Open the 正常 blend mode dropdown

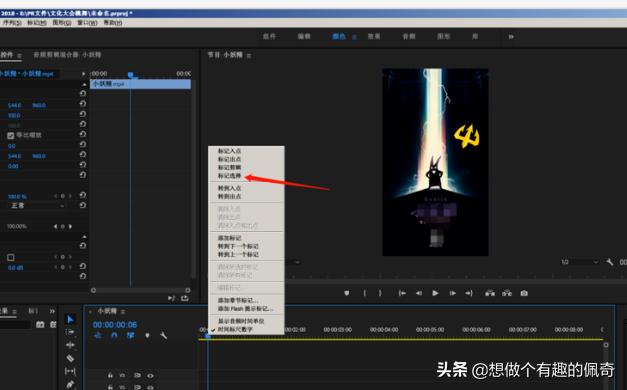click(38, 206)
